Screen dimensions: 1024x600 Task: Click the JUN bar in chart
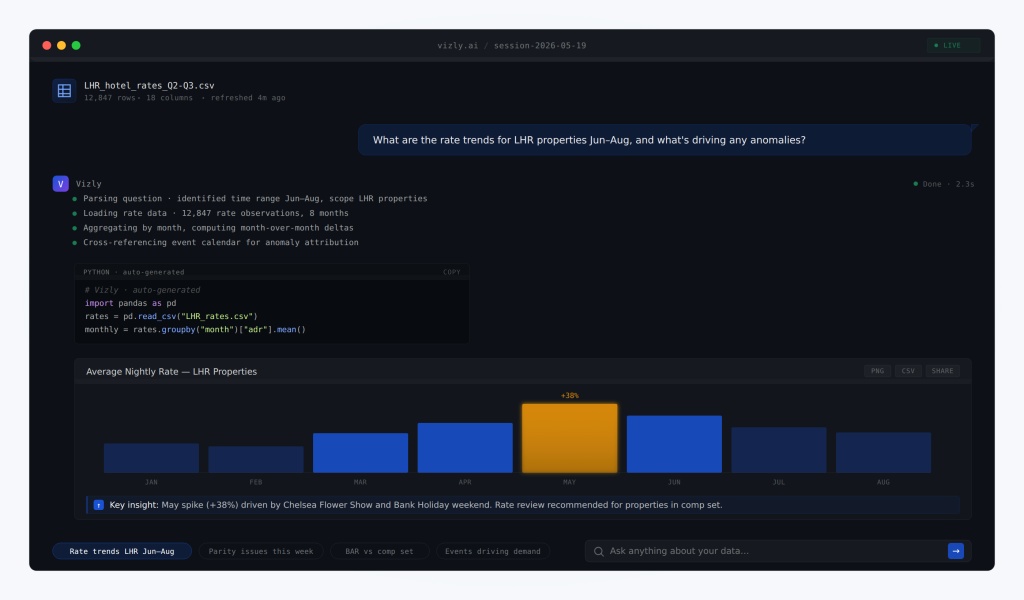pyautogui.click(x=674, y=444)
